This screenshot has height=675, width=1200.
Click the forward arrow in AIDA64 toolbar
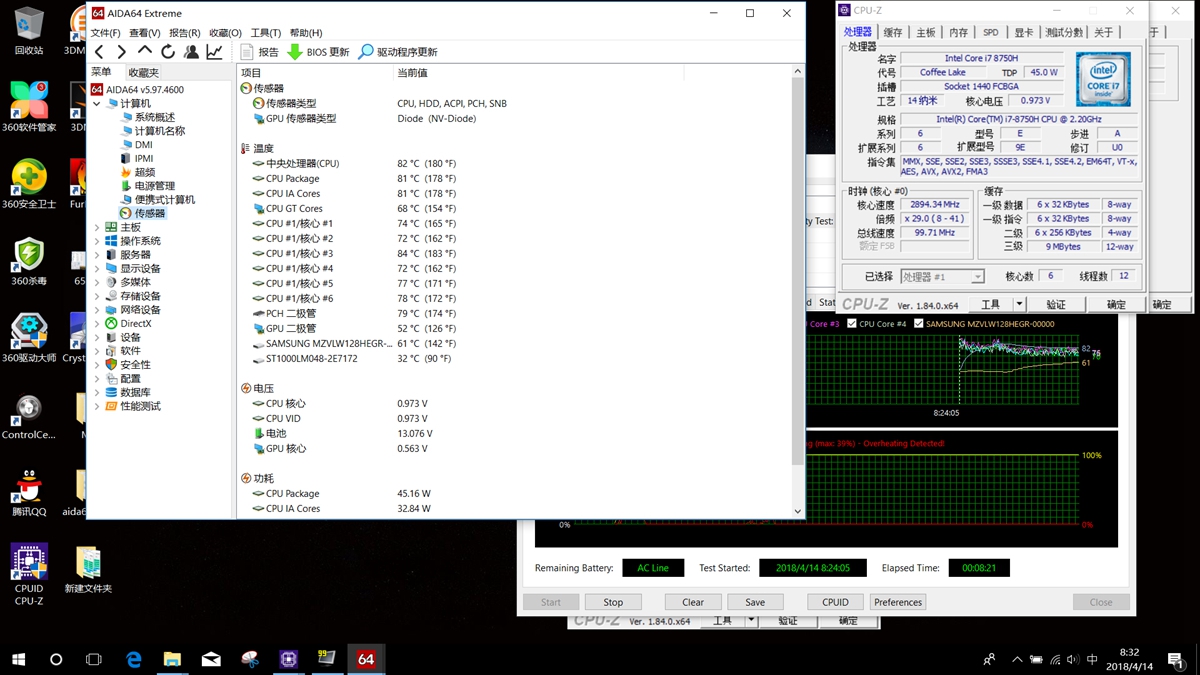(x=121, y=51)
